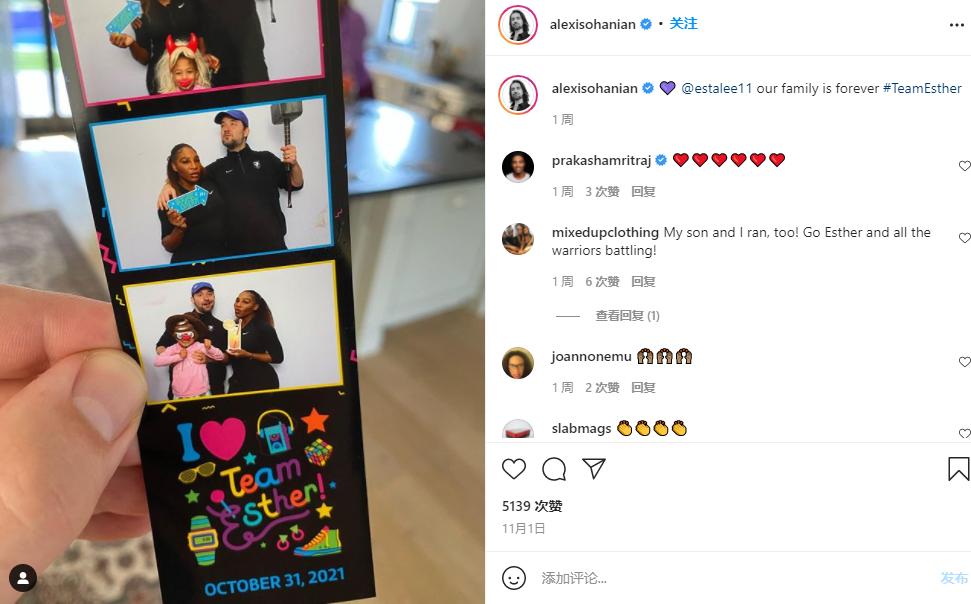Open emoji picker smiley icon

coord(513,578)
